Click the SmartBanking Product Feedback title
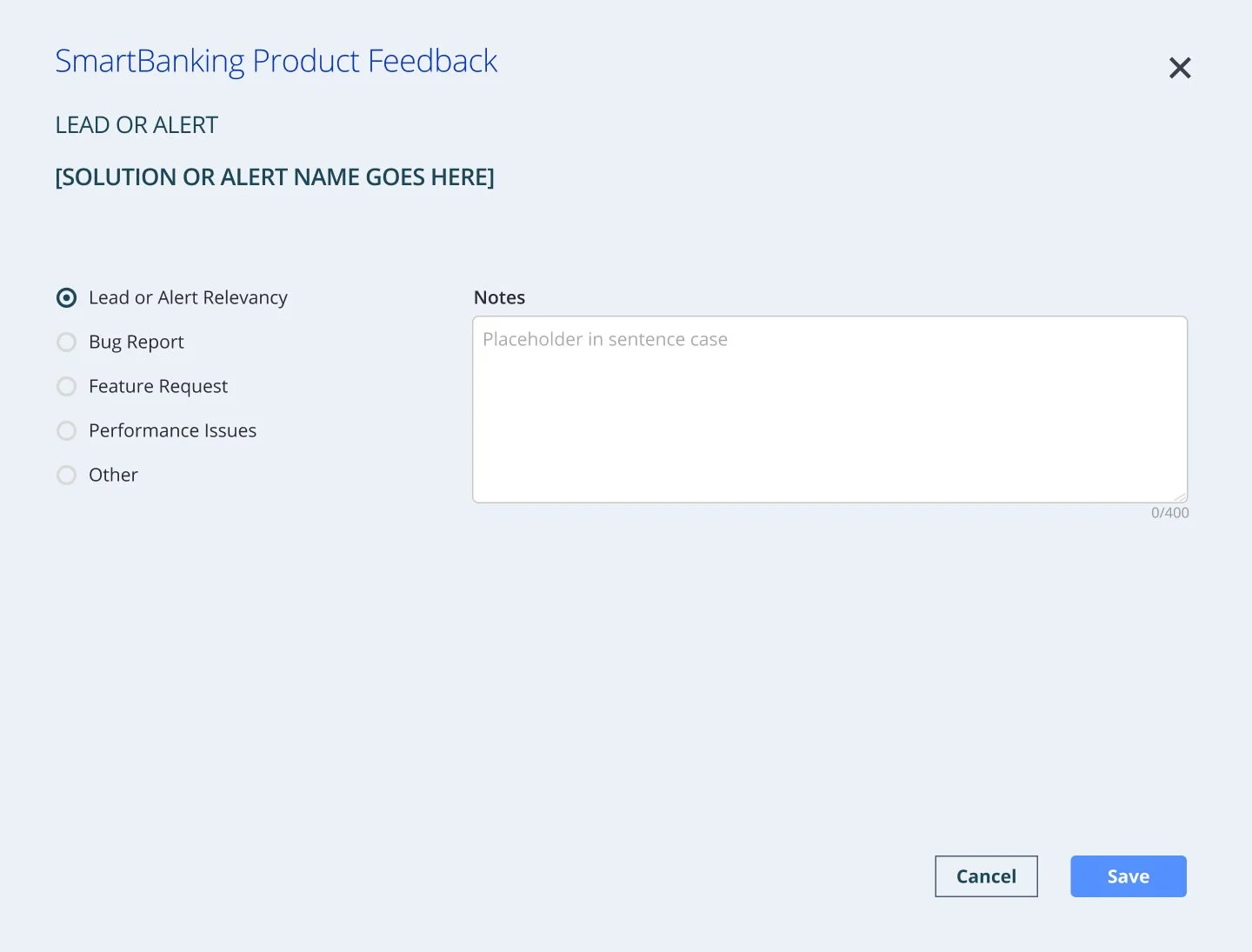Screen dimensions: 1252x952 pyautogui.click(x=276, y=61)
